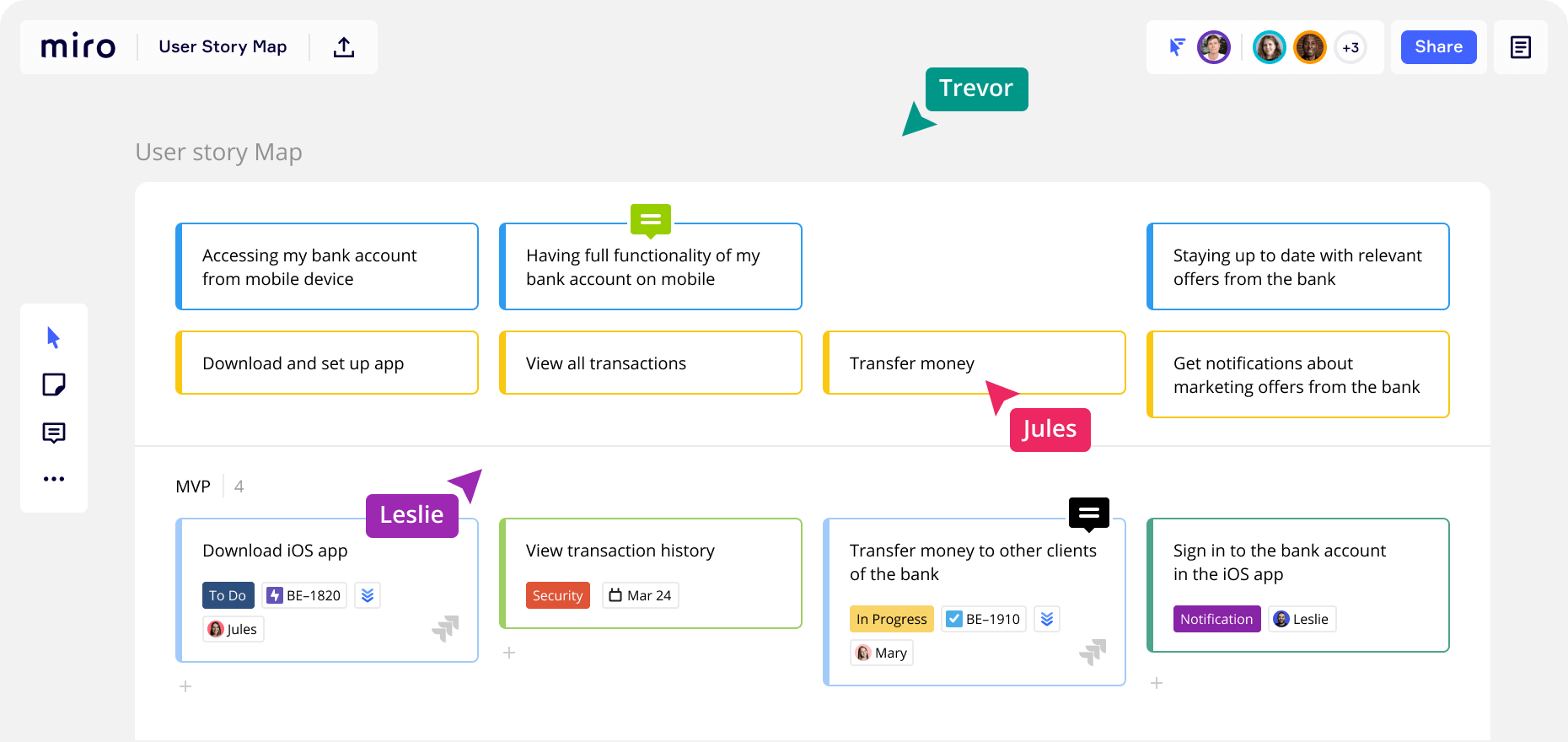The width and height of the screenshot is (1568, 742).
Task: Select Staying up to date with relevant offers card
Action: [x=1298, y=266]
